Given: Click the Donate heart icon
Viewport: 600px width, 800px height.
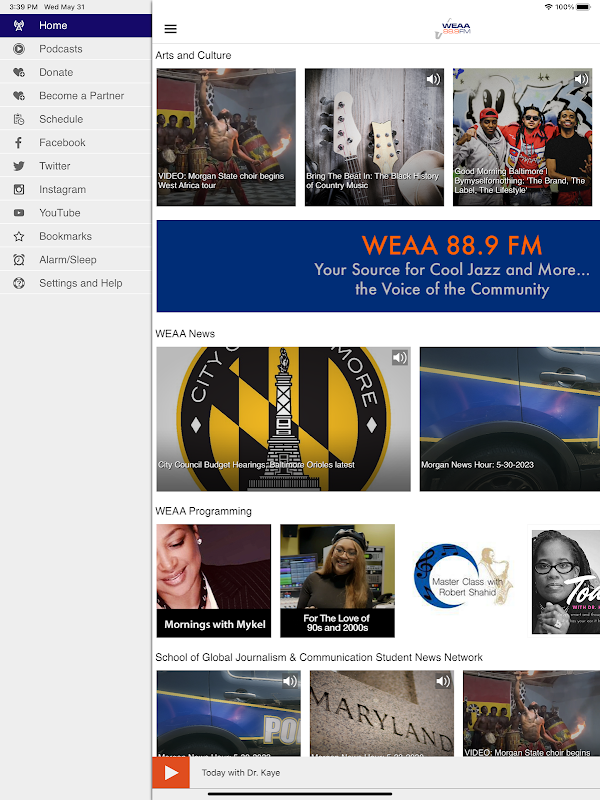Looking at the screenshot, I should [19, 72].
